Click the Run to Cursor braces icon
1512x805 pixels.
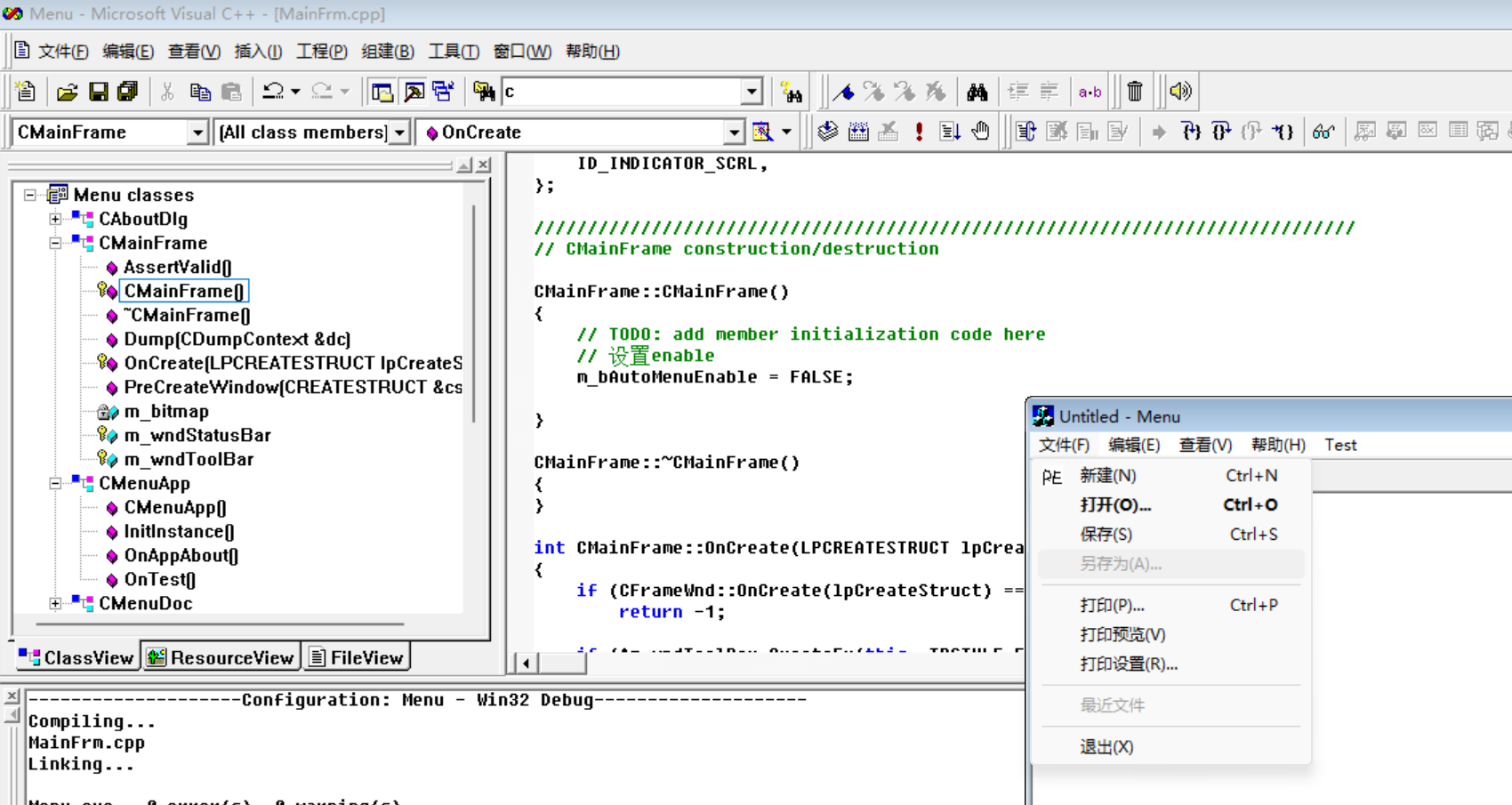tap(1282, 132)
